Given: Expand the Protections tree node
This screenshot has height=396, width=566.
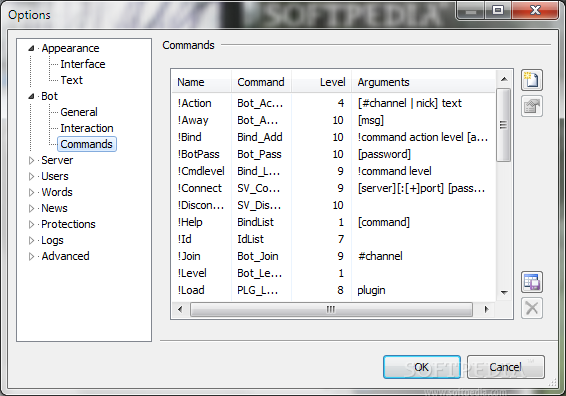Looking at the screenshot, I should point(31,224).
